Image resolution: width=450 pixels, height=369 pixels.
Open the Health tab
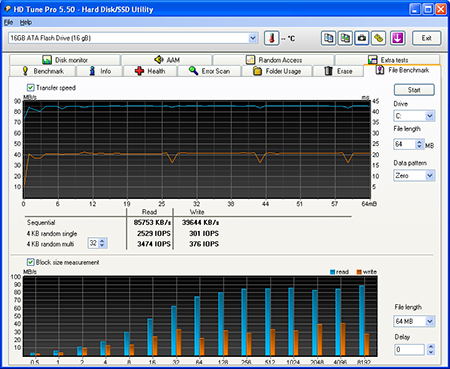[150, 71]
